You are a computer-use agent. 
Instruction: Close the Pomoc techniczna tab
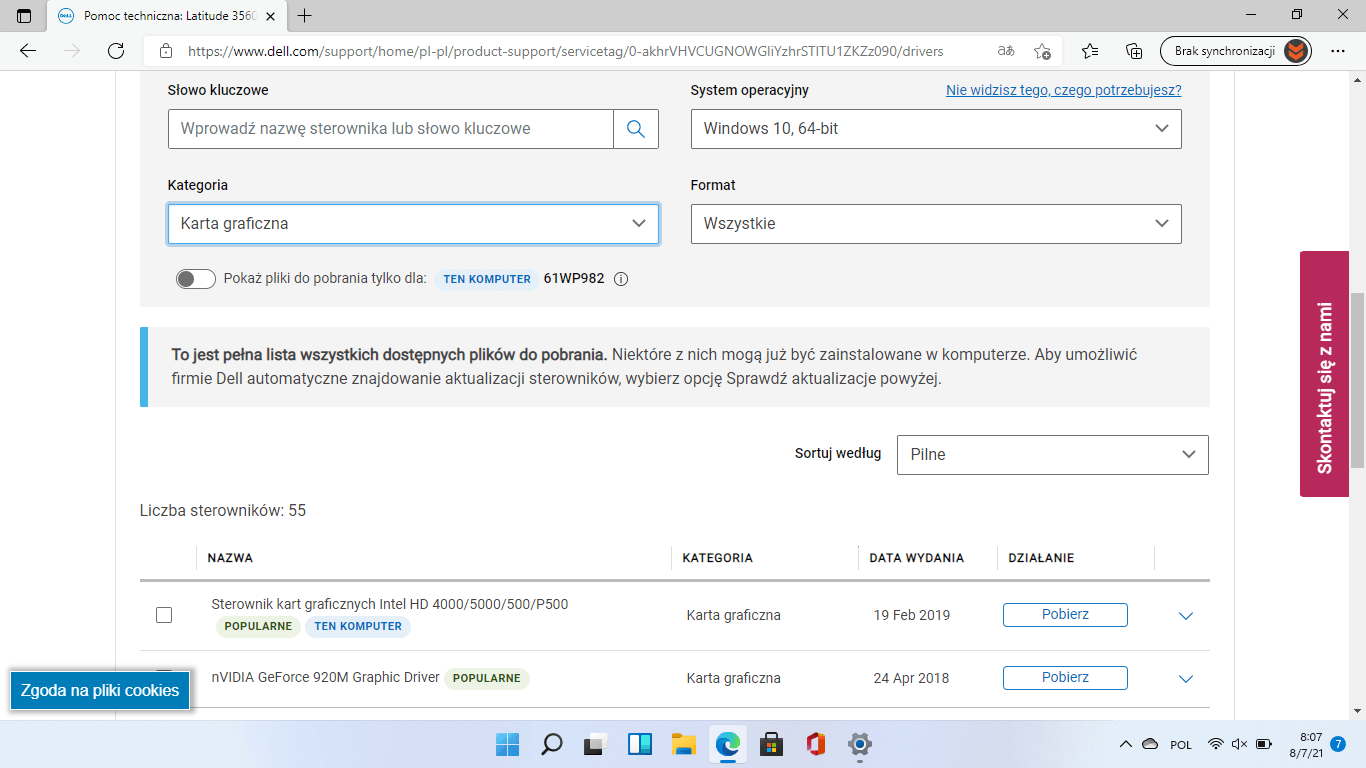271,16
